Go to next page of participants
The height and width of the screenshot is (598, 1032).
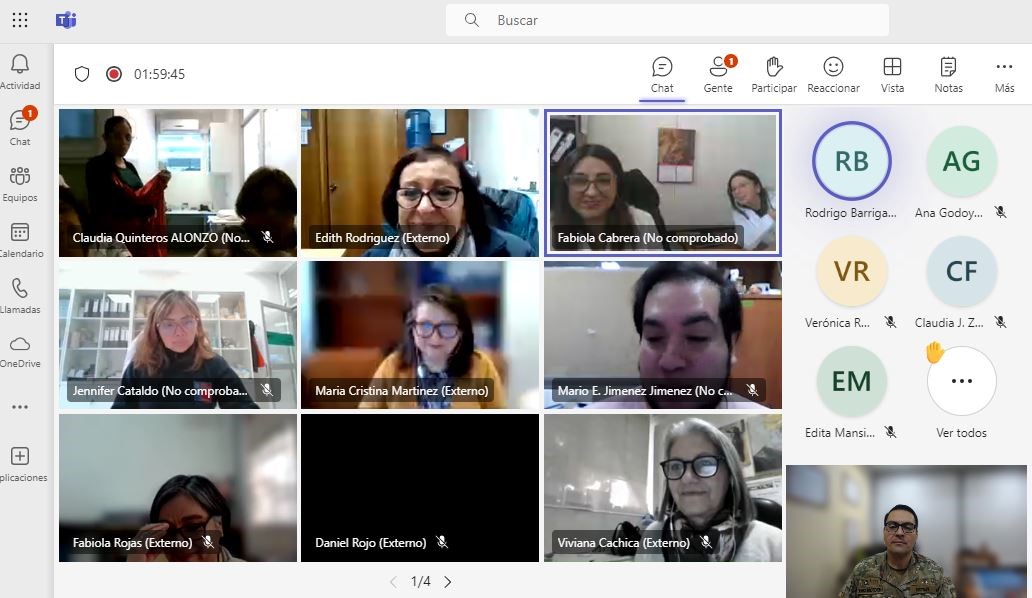coord(448,581)
